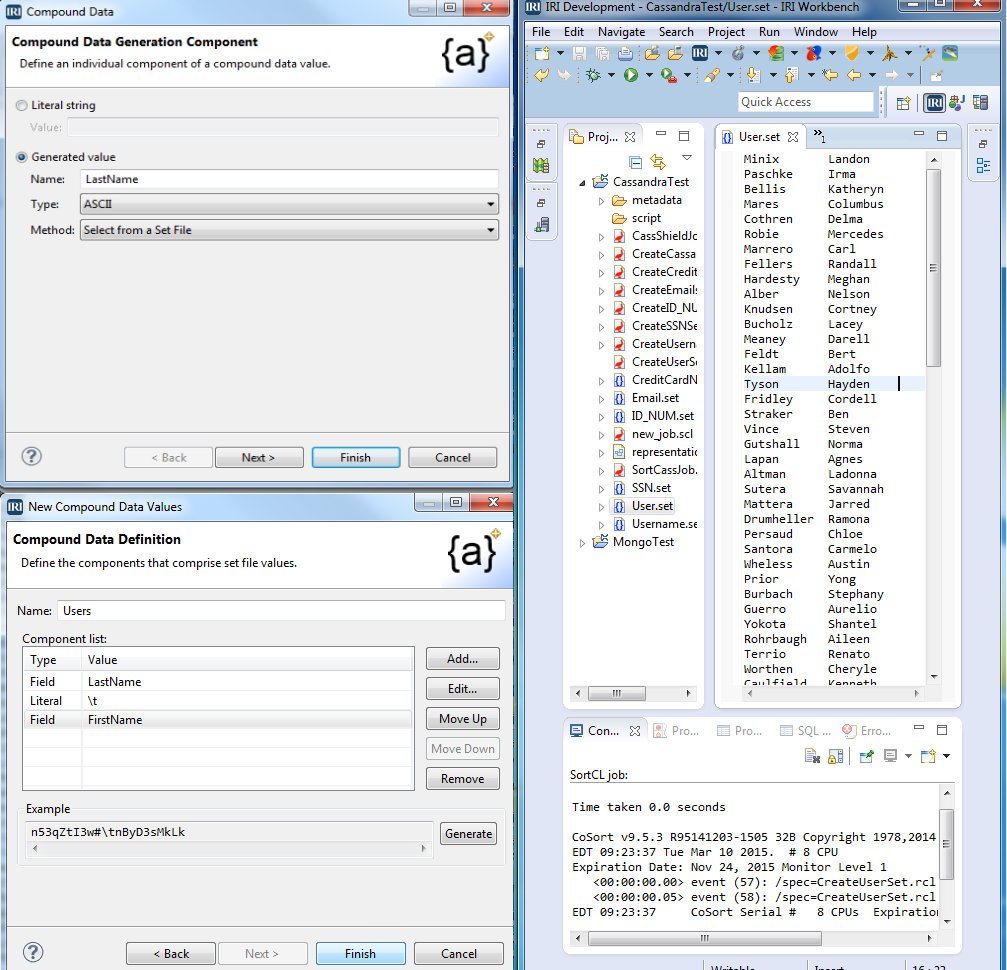
Task: Click the Pin Console icon
Action: [866, 756]
